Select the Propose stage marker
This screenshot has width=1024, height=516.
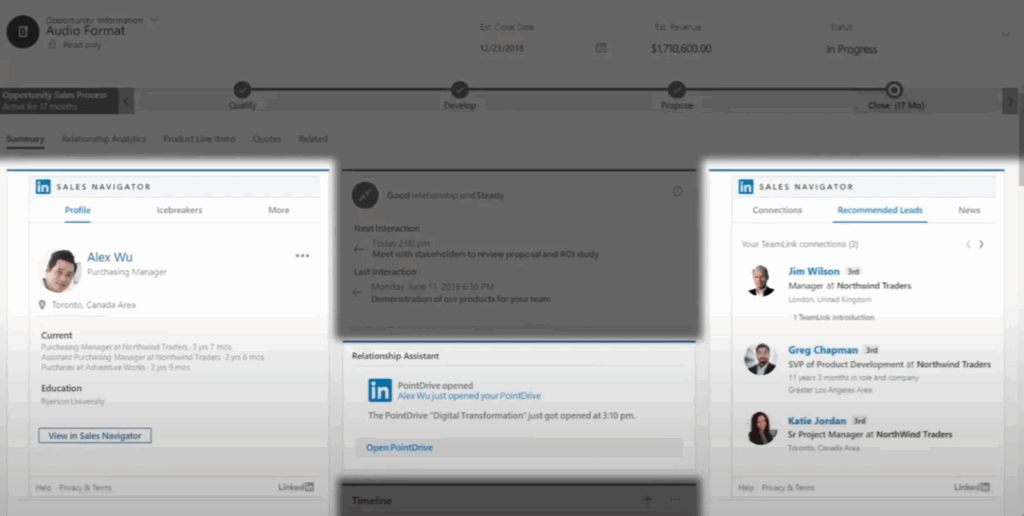(x=677, y=89)
